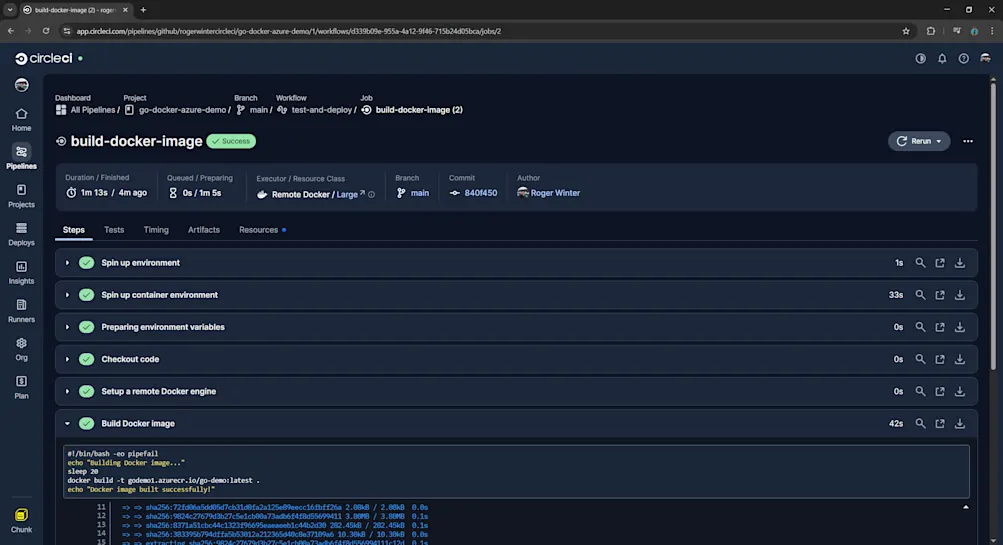Open the user profile avatar menu

pyautogui.click(x=985, y=58)
